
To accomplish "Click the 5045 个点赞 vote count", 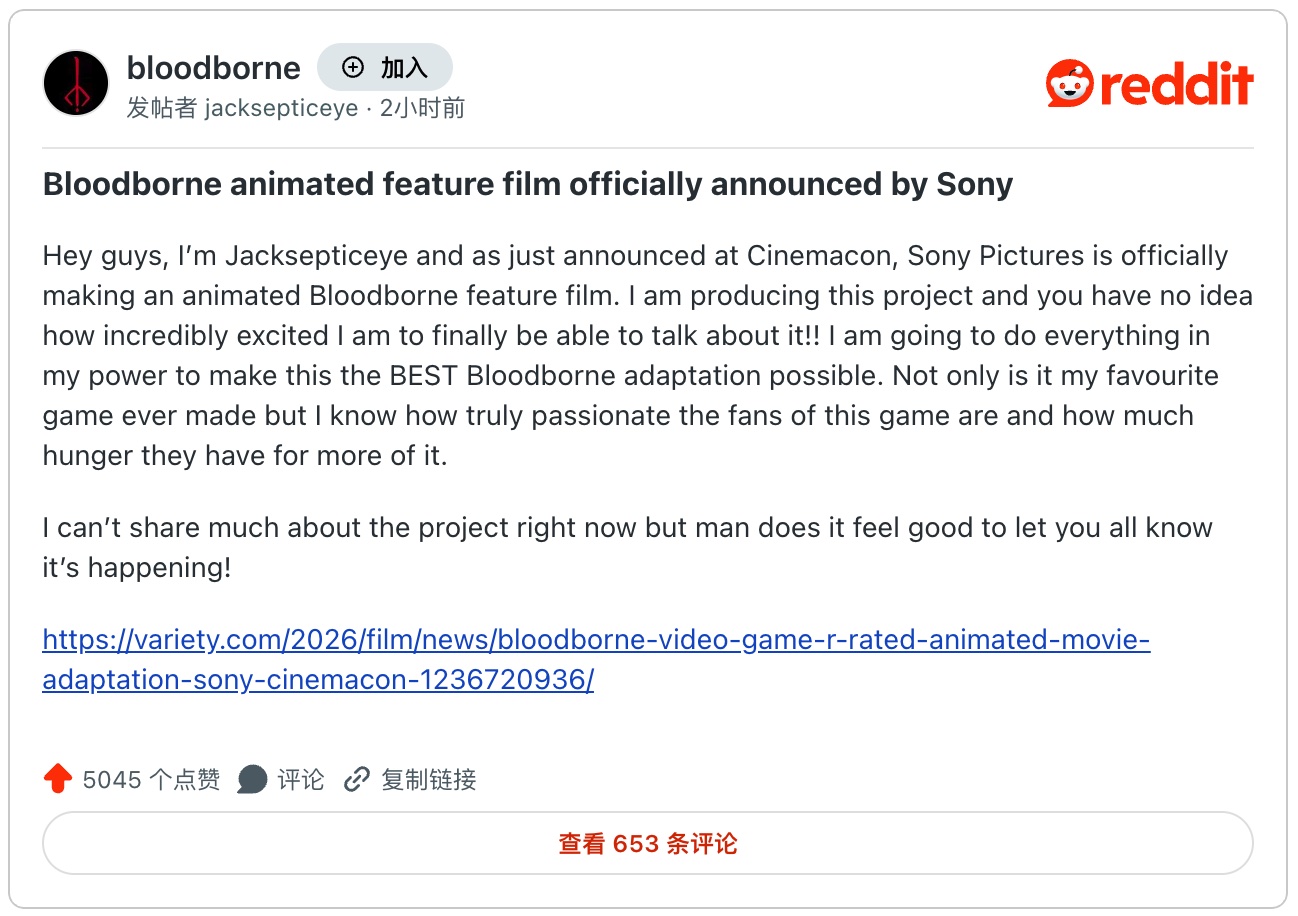I will click(x=151, y=780).
